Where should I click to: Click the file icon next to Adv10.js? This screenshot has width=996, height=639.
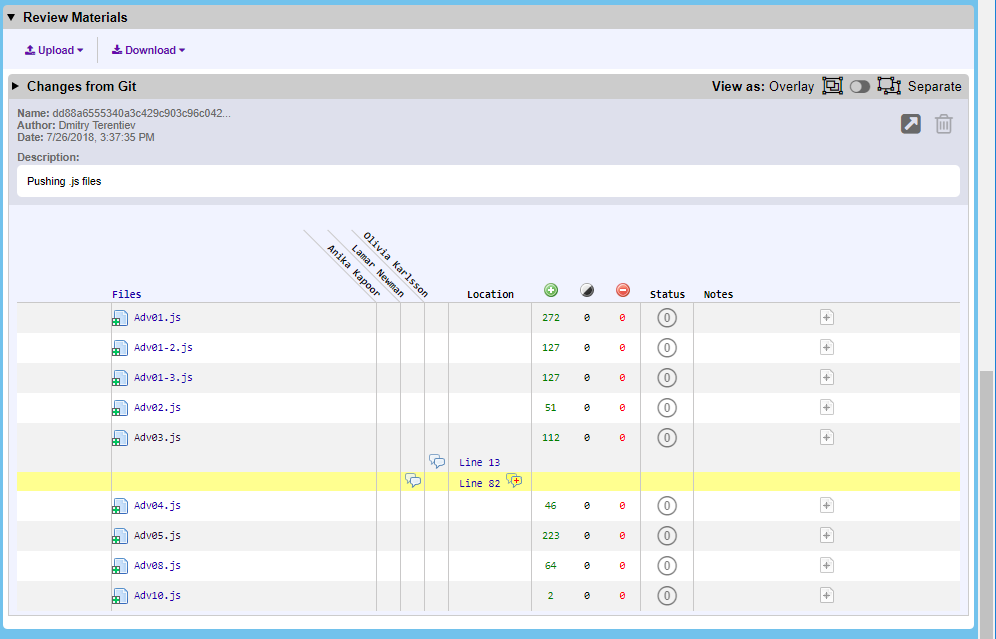point(120,595)
